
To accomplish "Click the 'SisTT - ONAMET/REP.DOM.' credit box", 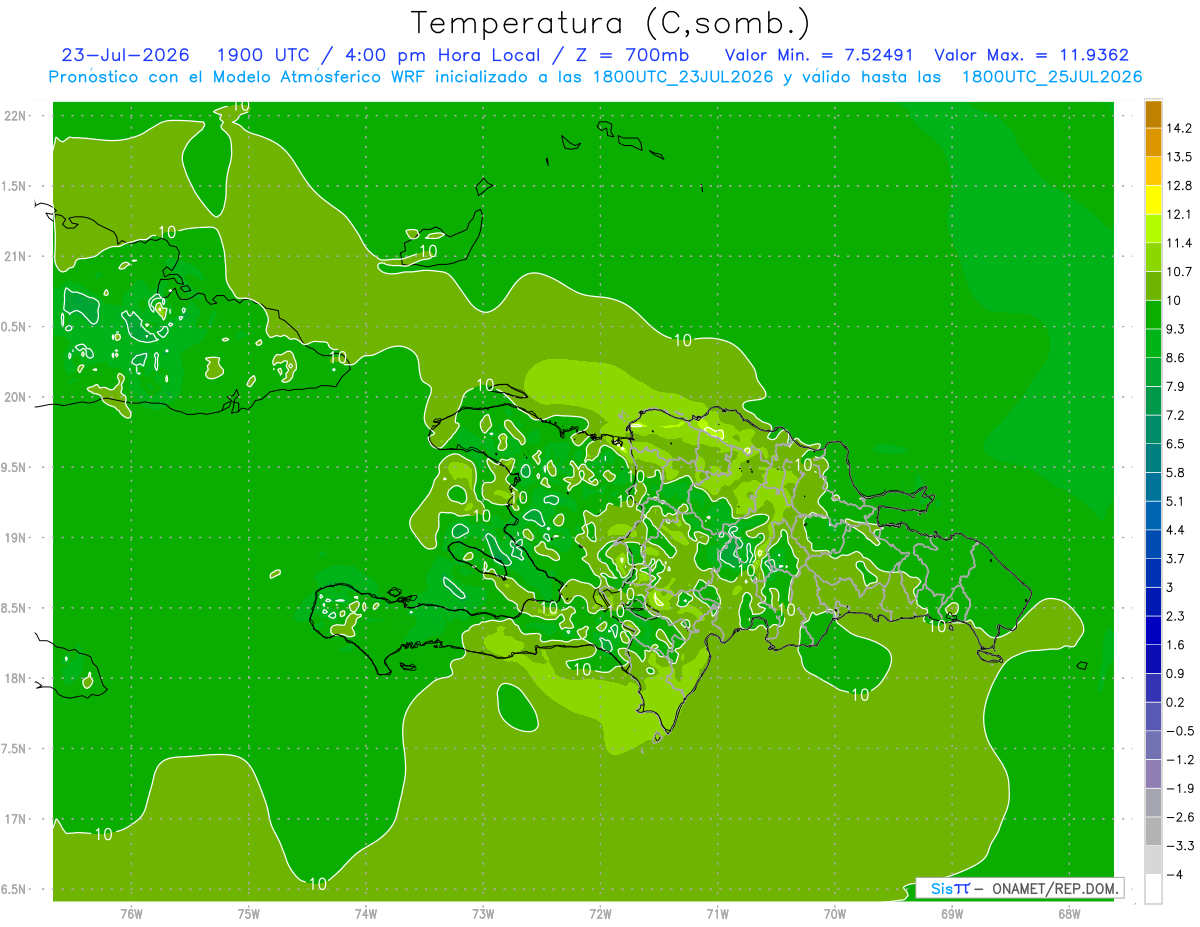I will pos(1020,888).
